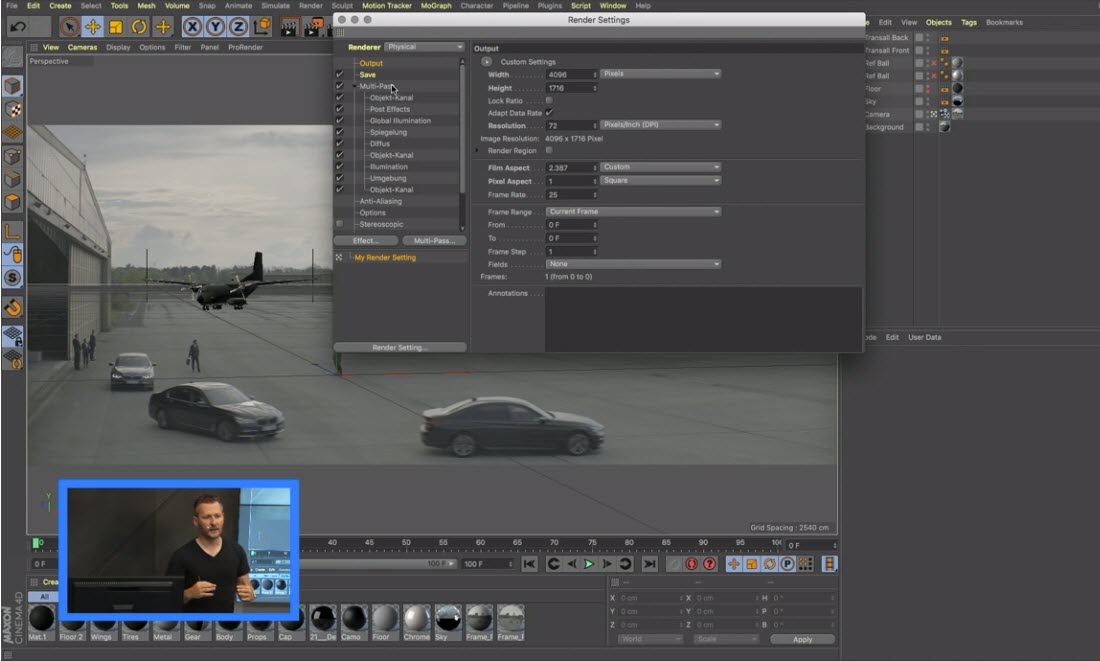The image size is (1100, 661).
Task: Click the Undo arrow icon
Action: click(x=17, y=27)
